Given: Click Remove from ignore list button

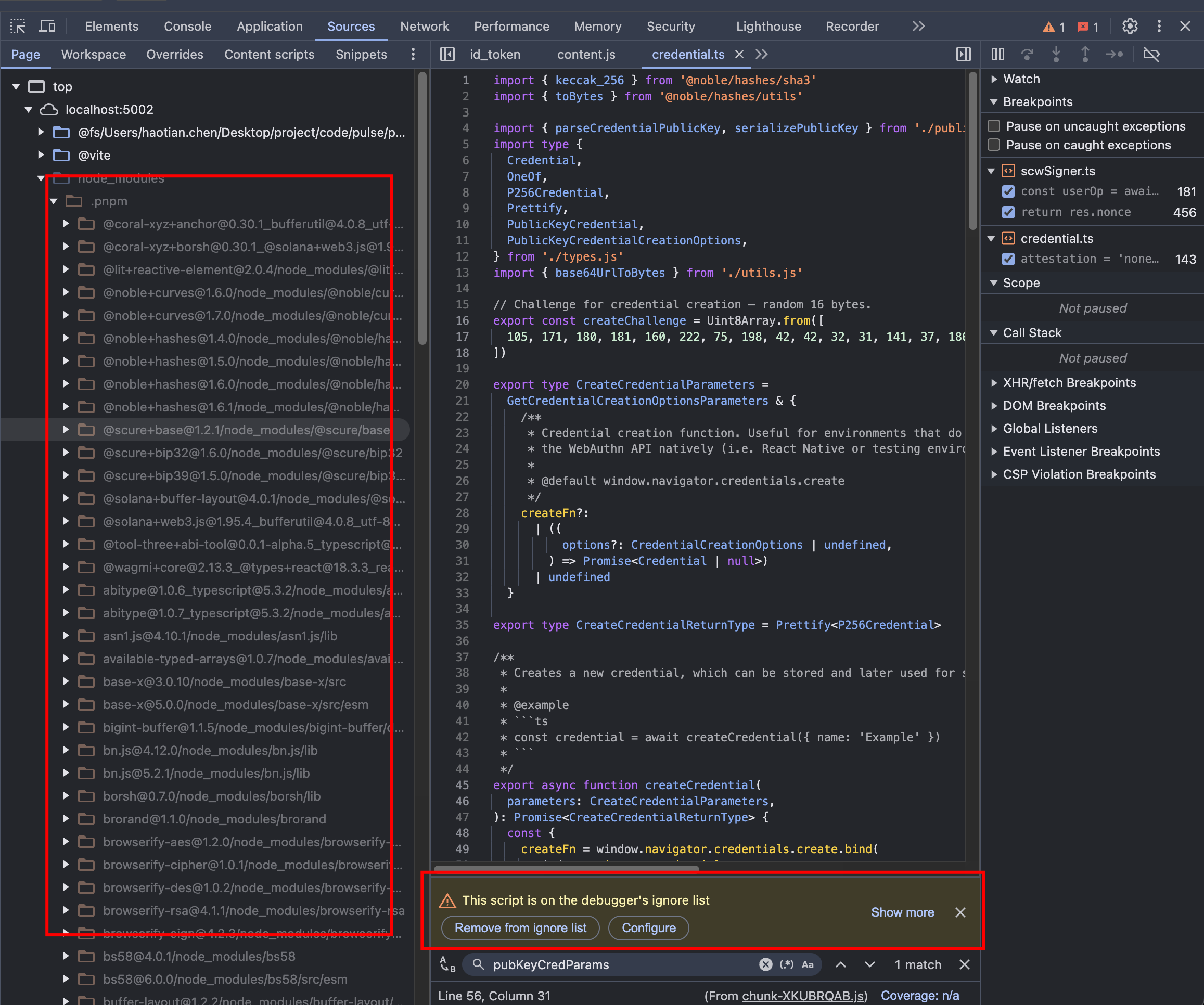Looking at the screenshot, I should [x=521, y=927].
